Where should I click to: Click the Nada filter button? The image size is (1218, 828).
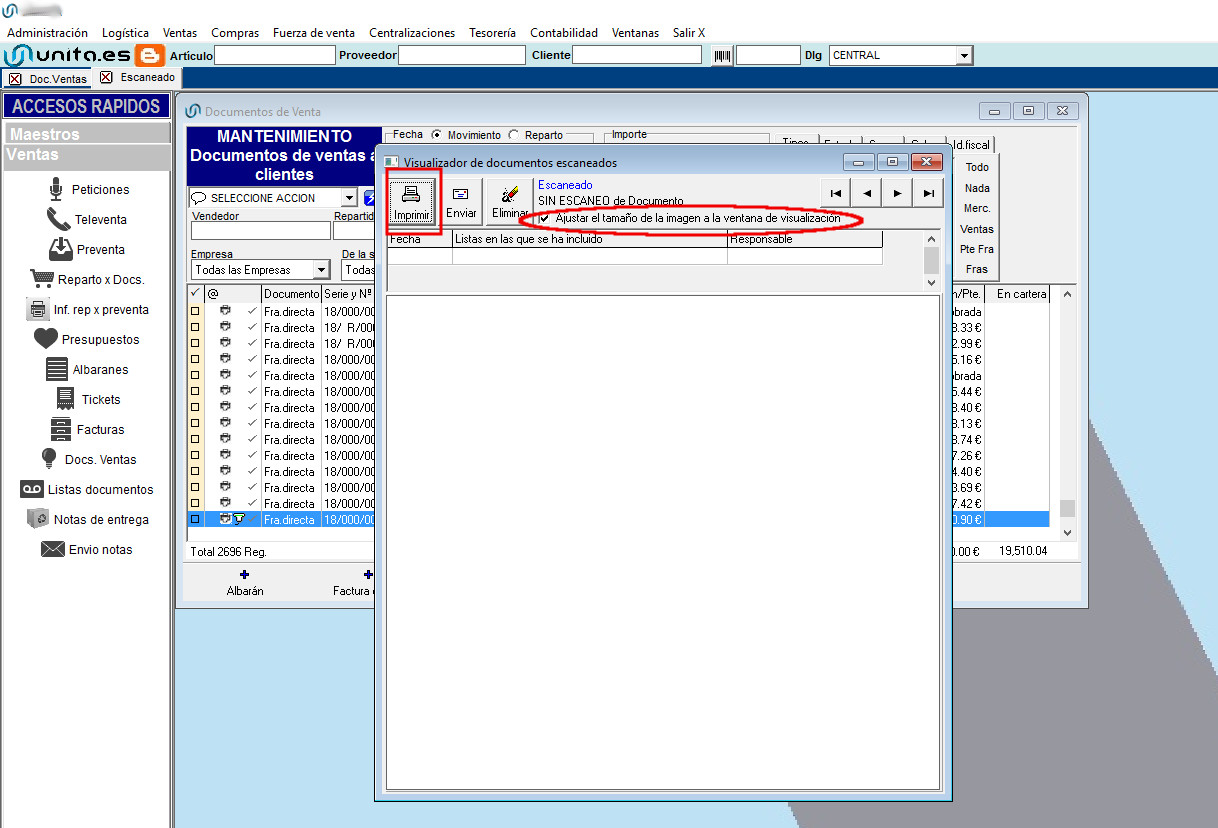coord(977,188)
